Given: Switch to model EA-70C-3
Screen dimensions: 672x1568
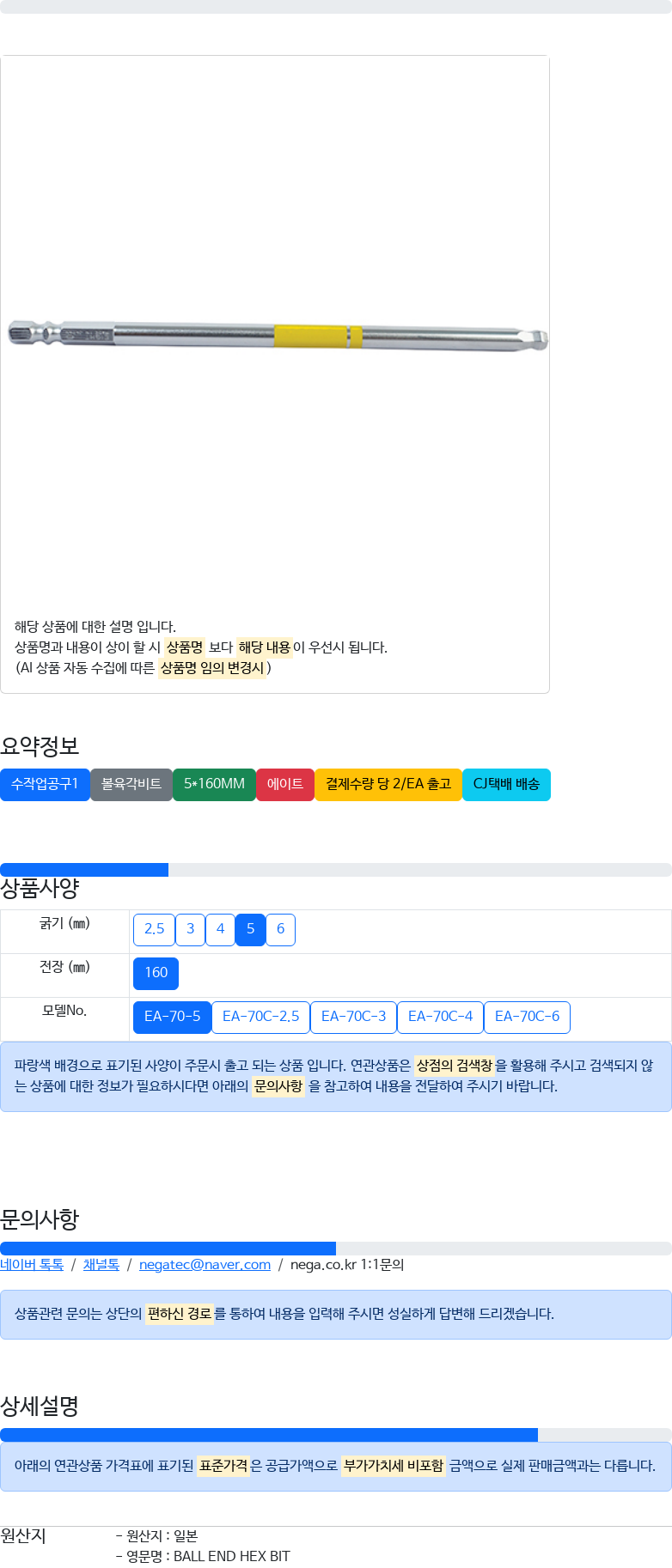Looking at the screenshot, I should tap(353, 1017).
